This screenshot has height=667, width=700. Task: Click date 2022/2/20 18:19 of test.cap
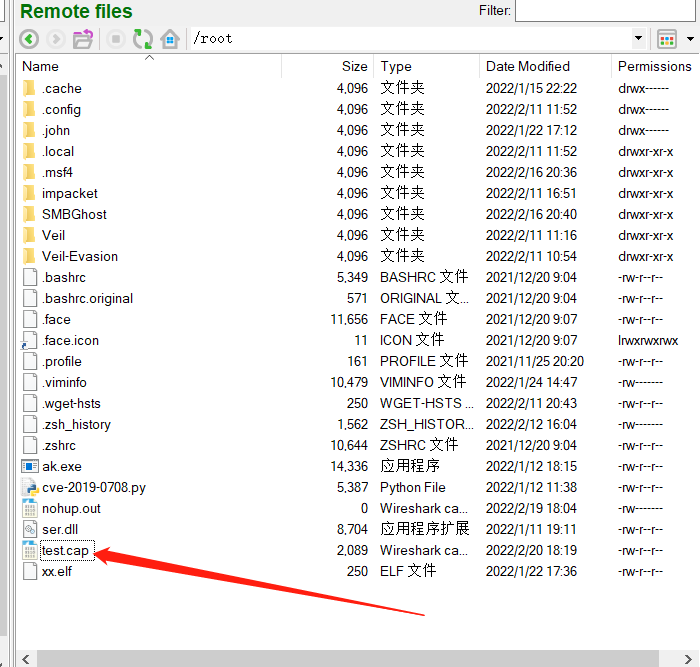pos(531,550)
